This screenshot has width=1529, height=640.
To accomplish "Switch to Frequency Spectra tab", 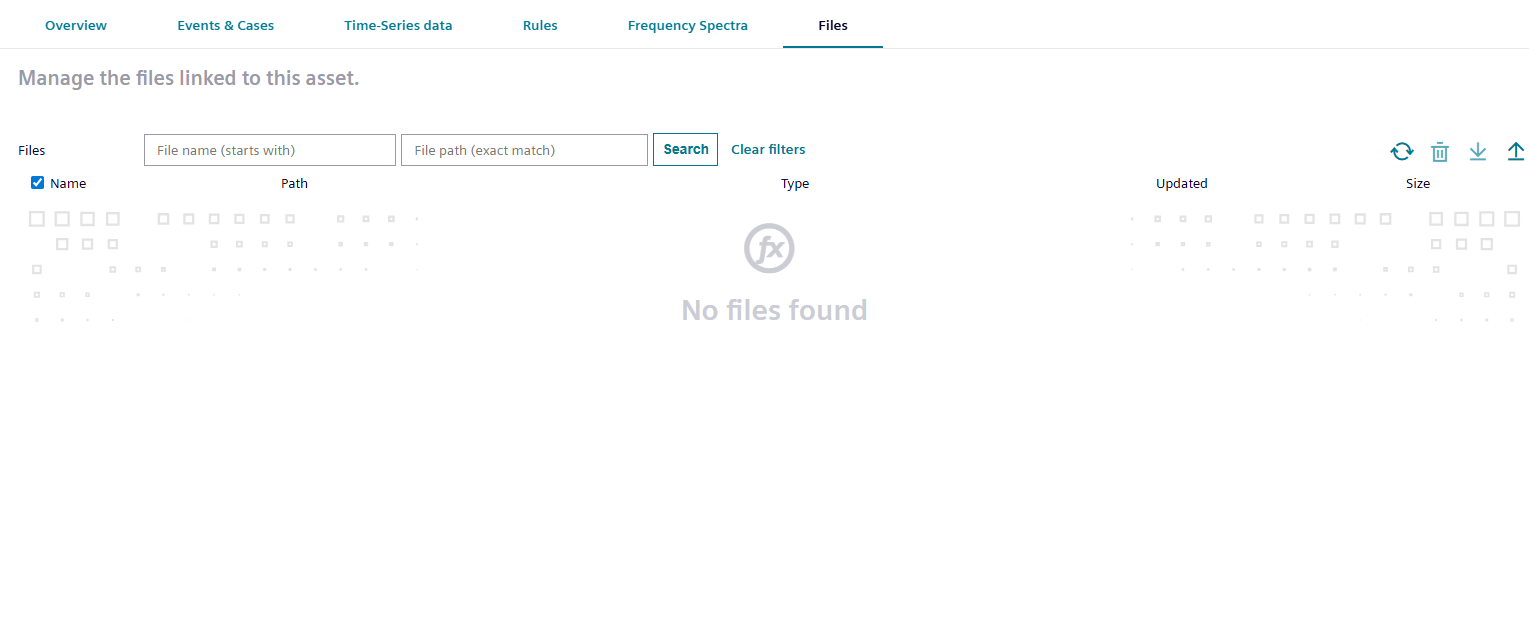I will [687, 25].
